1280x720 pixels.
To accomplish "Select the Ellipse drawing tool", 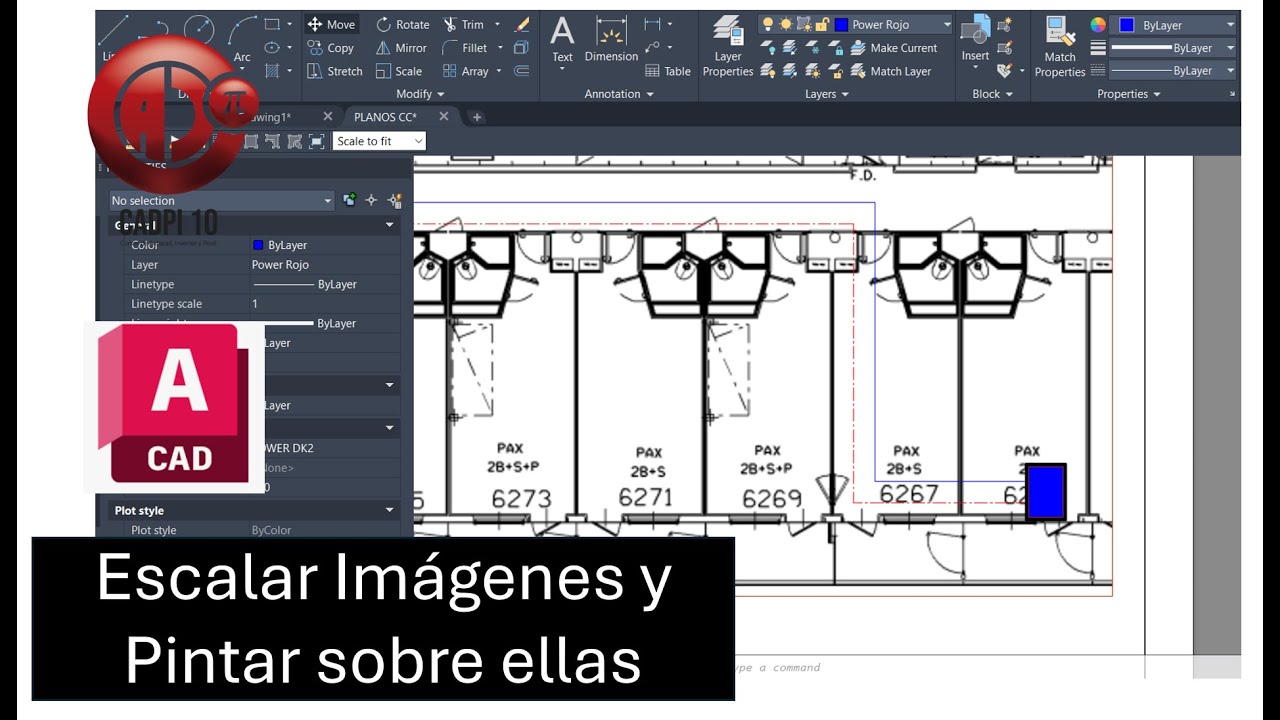I will 272,48.
